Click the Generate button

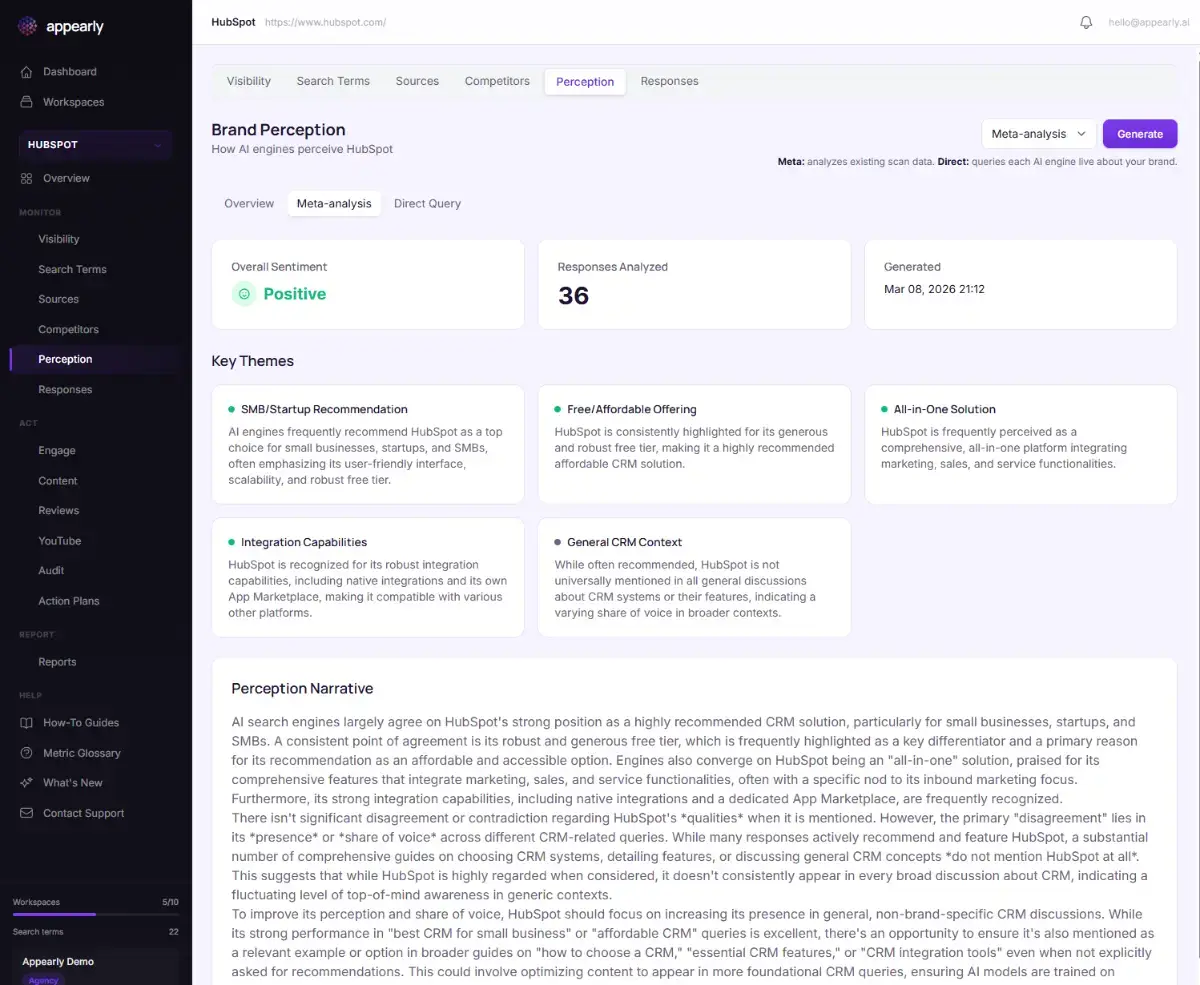tap(1140, 134)
